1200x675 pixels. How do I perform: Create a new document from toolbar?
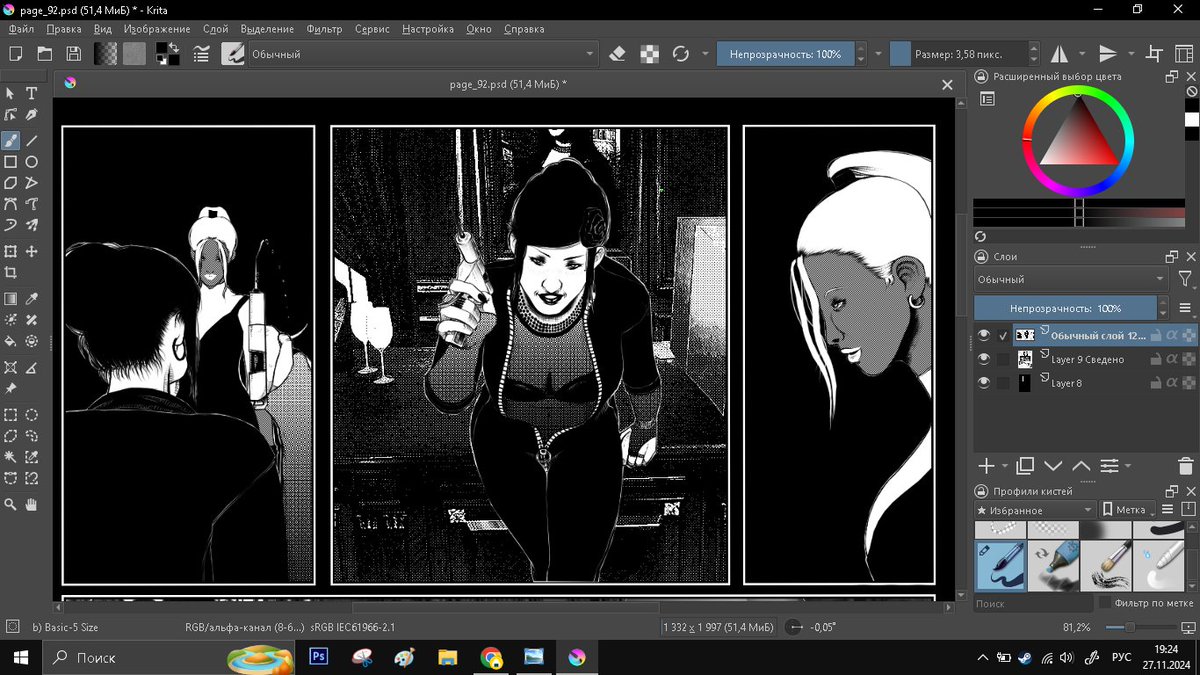point(16,54)
